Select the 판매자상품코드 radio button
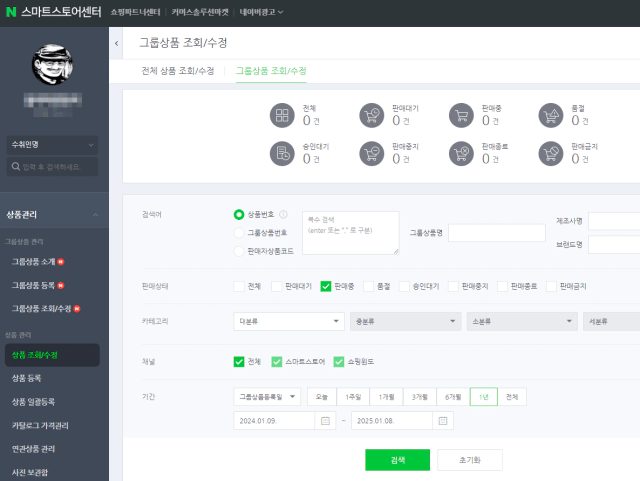Viewport: 640px width, 481px height. click(x=239, y=251)
